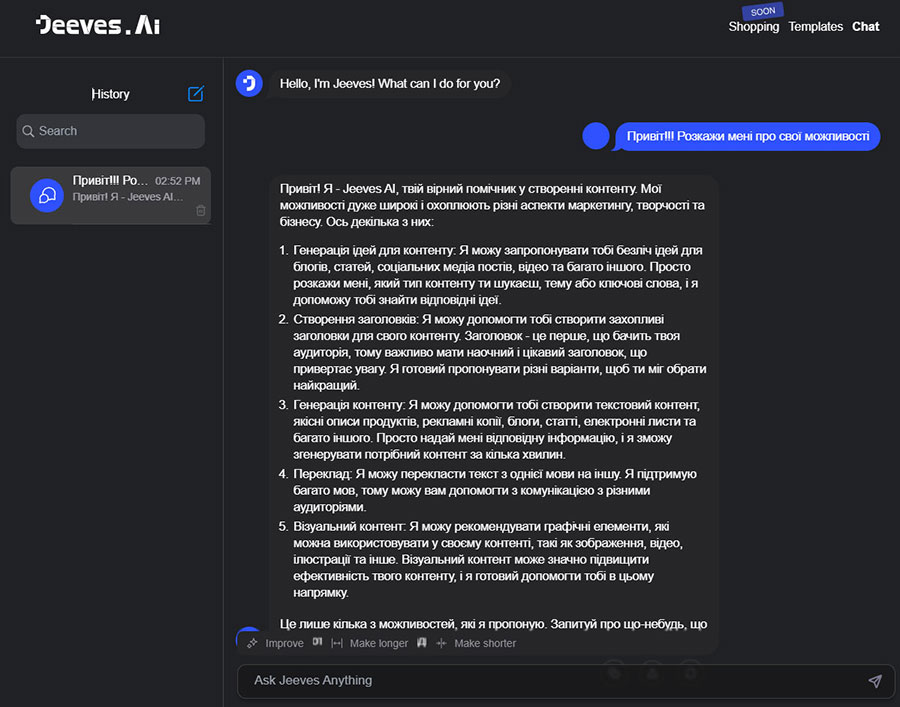The height and width of the screenshot is (707, 900).
Task: Click the SOON badge above Shopping
Action: (763, 11)
